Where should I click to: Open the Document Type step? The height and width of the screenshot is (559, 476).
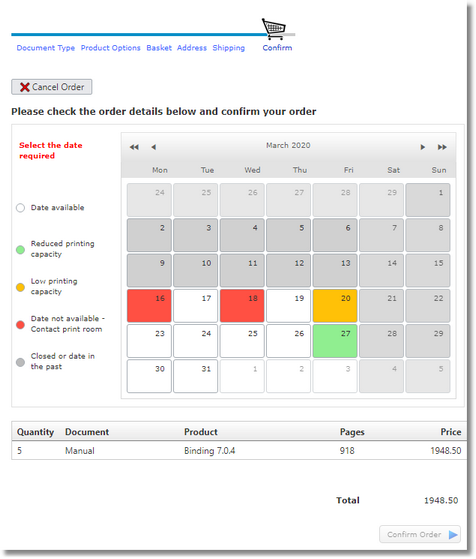[46, 48]
